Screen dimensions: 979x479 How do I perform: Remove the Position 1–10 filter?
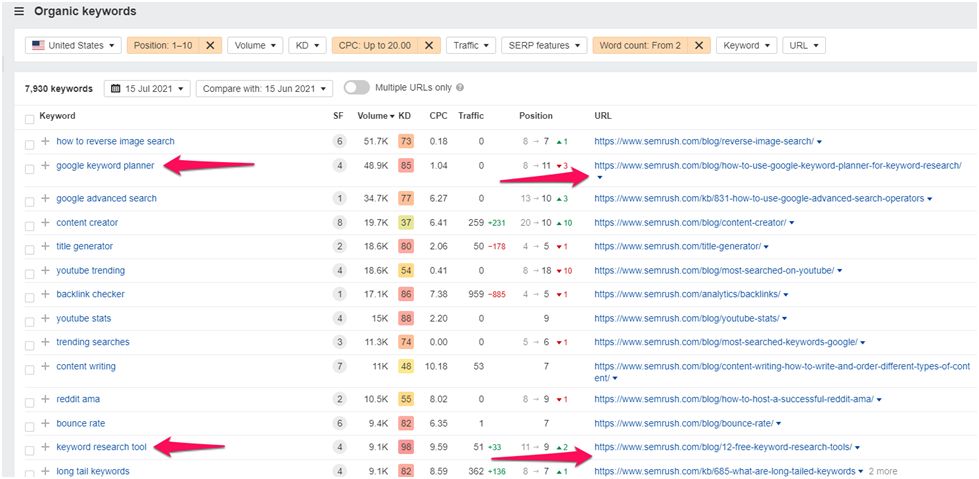[x=210, y=45]
